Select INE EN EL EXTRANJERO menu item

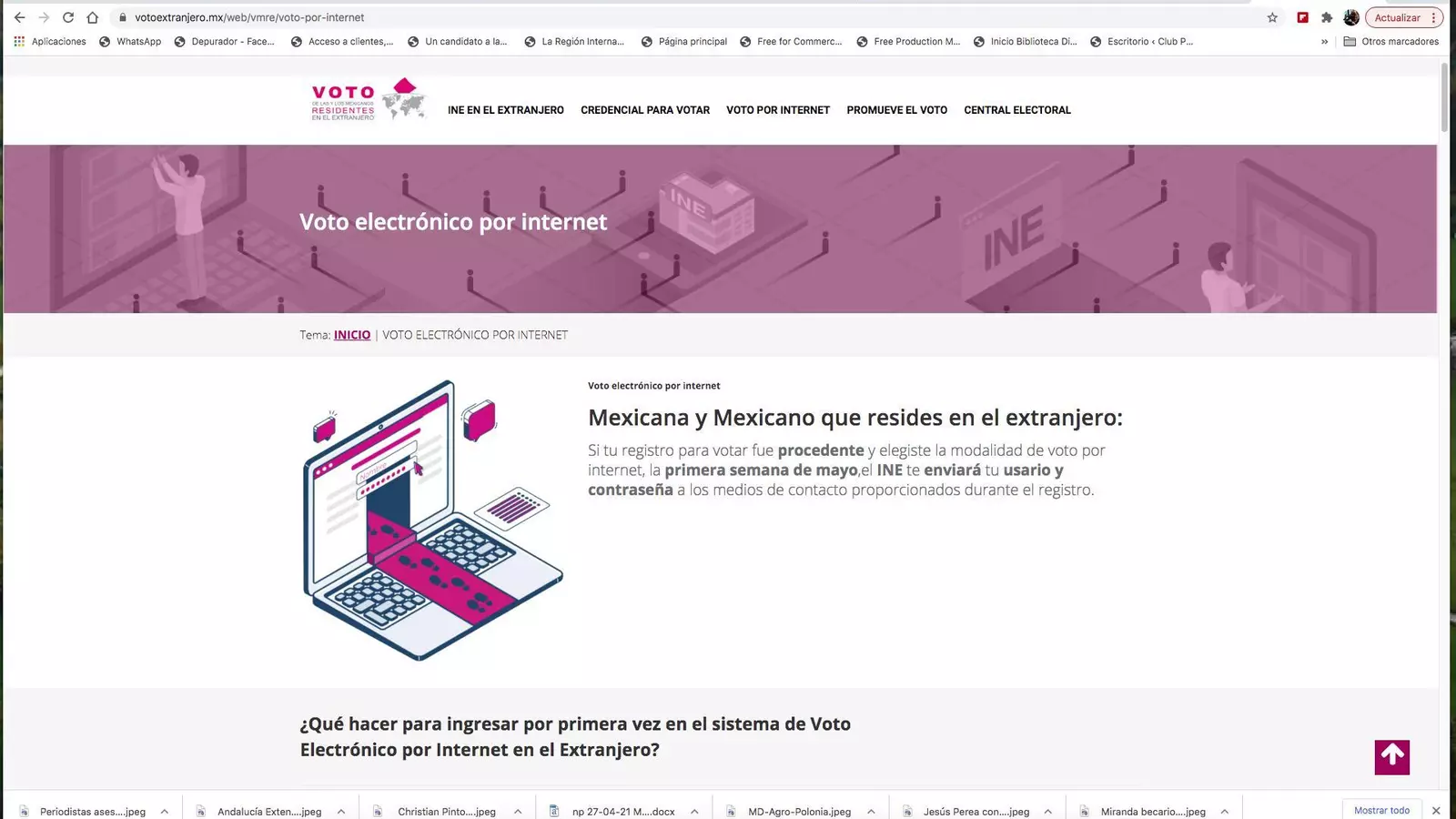(506, 110)
